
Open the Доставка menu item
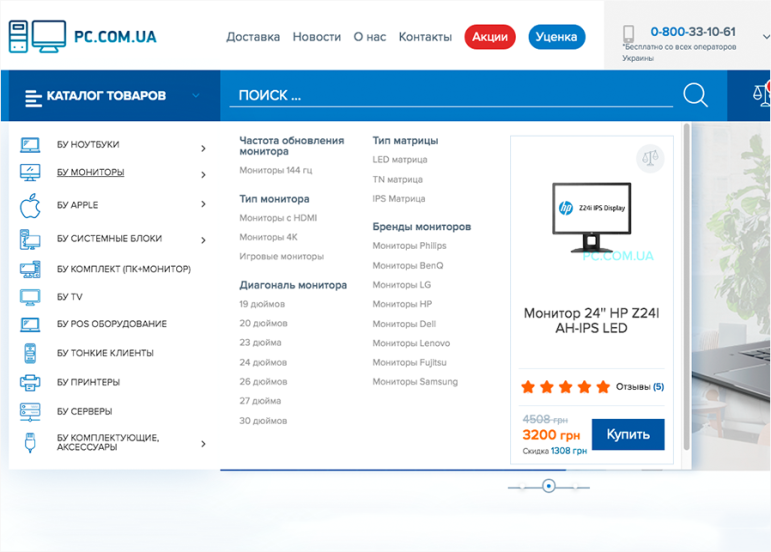pos(253,37)
